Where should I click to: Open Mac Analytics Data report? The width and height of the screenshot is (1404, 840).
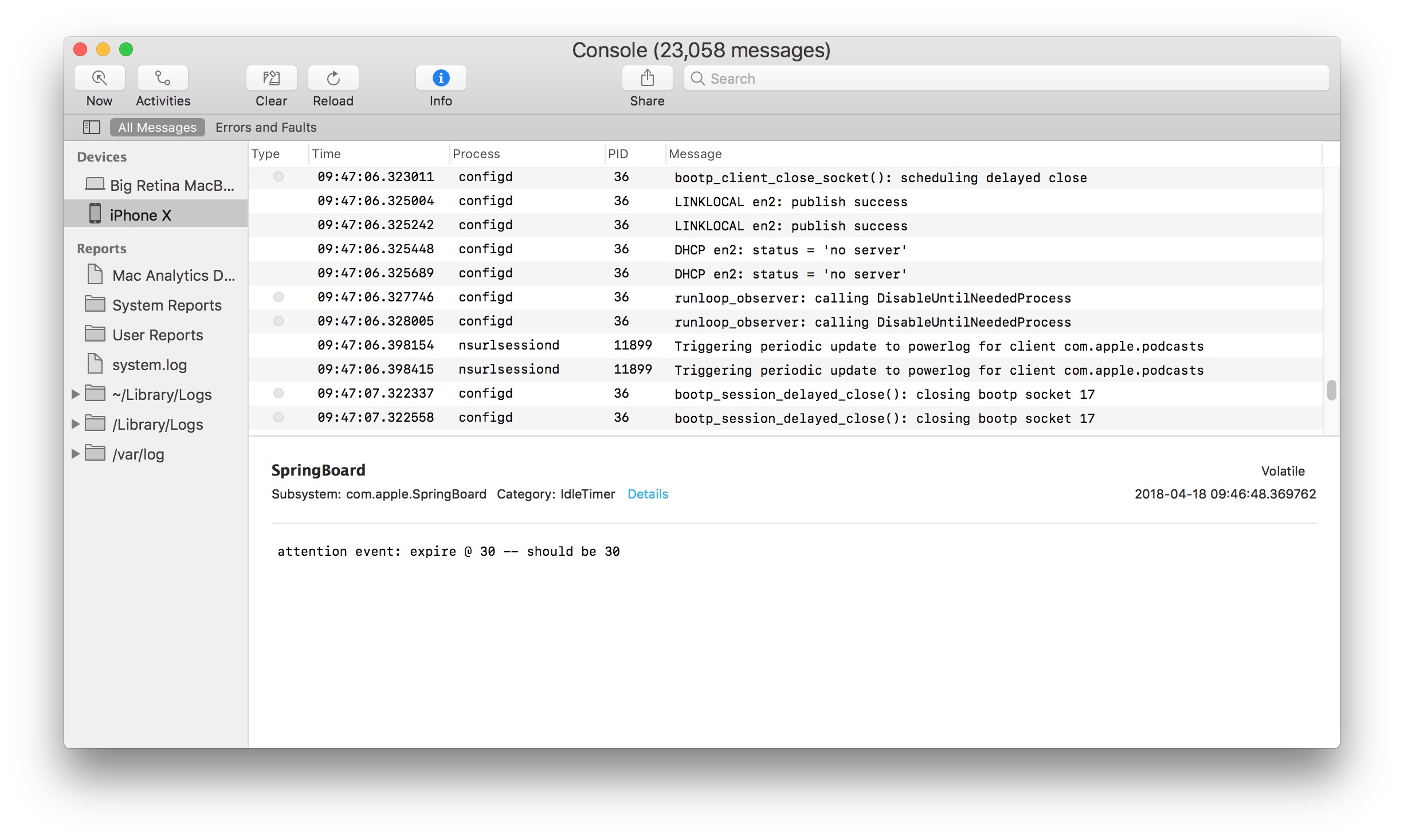[x=156, y=275]
